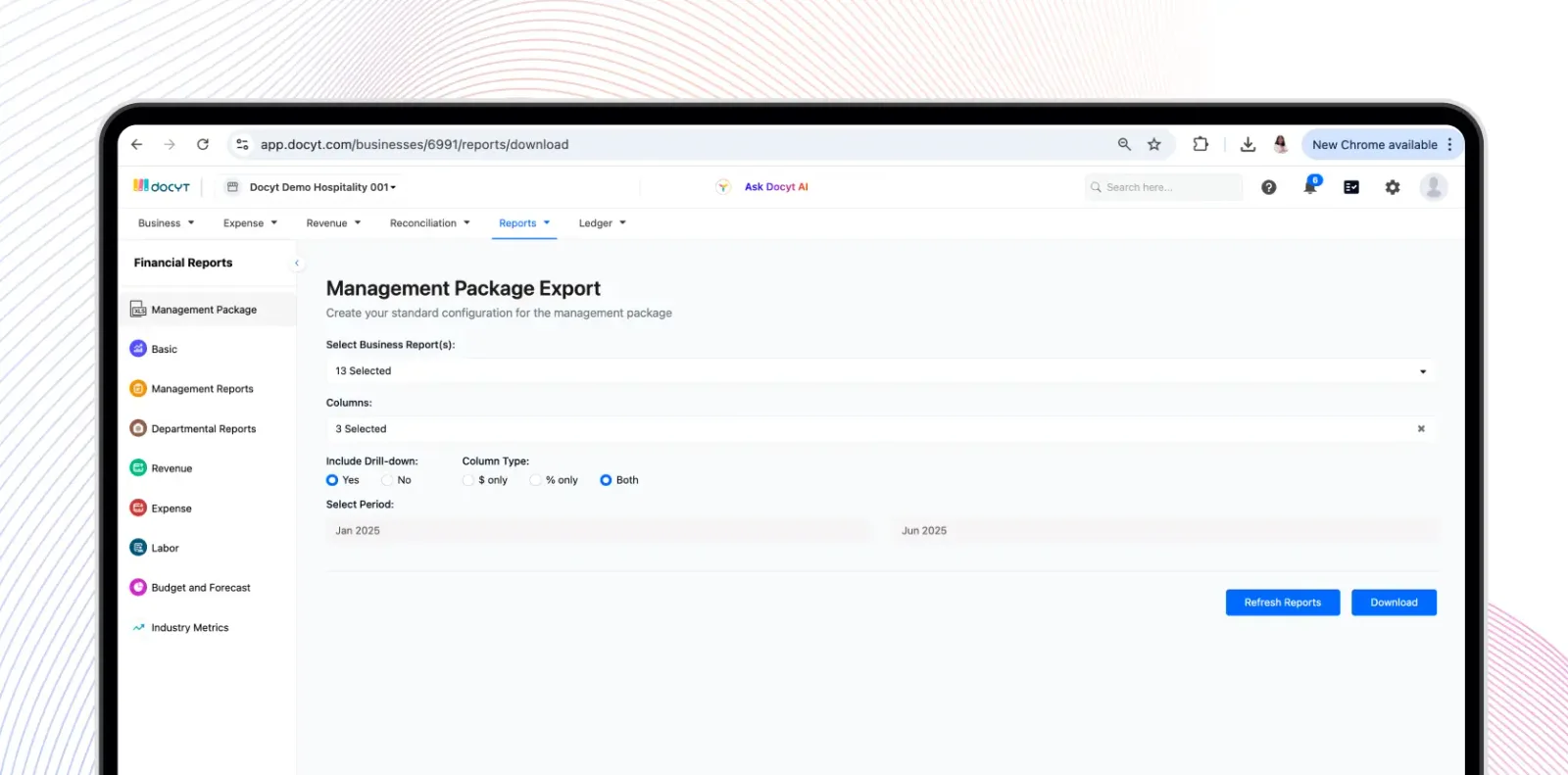Click the Expense sidebar icon
1568x775 pixels.
click(x=138, y=508)
